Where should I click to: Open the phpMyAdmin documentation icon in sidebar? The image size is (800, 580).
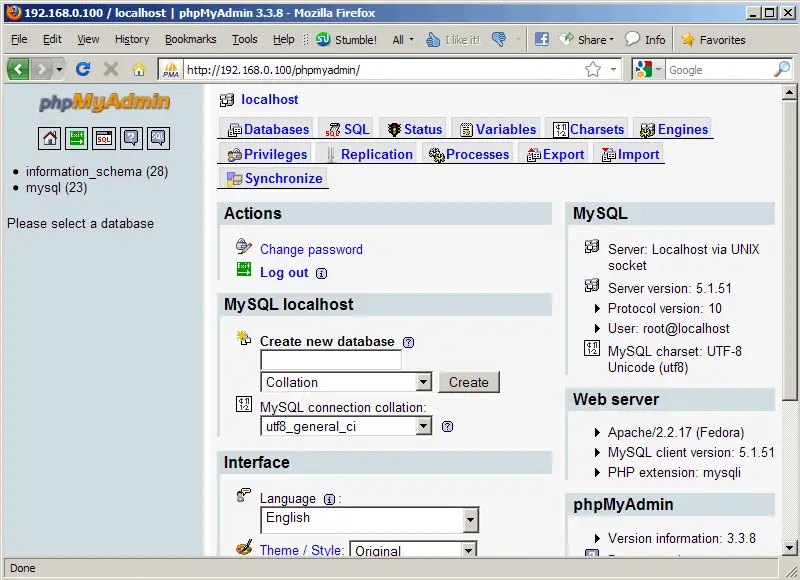click(x=131, y=138)
